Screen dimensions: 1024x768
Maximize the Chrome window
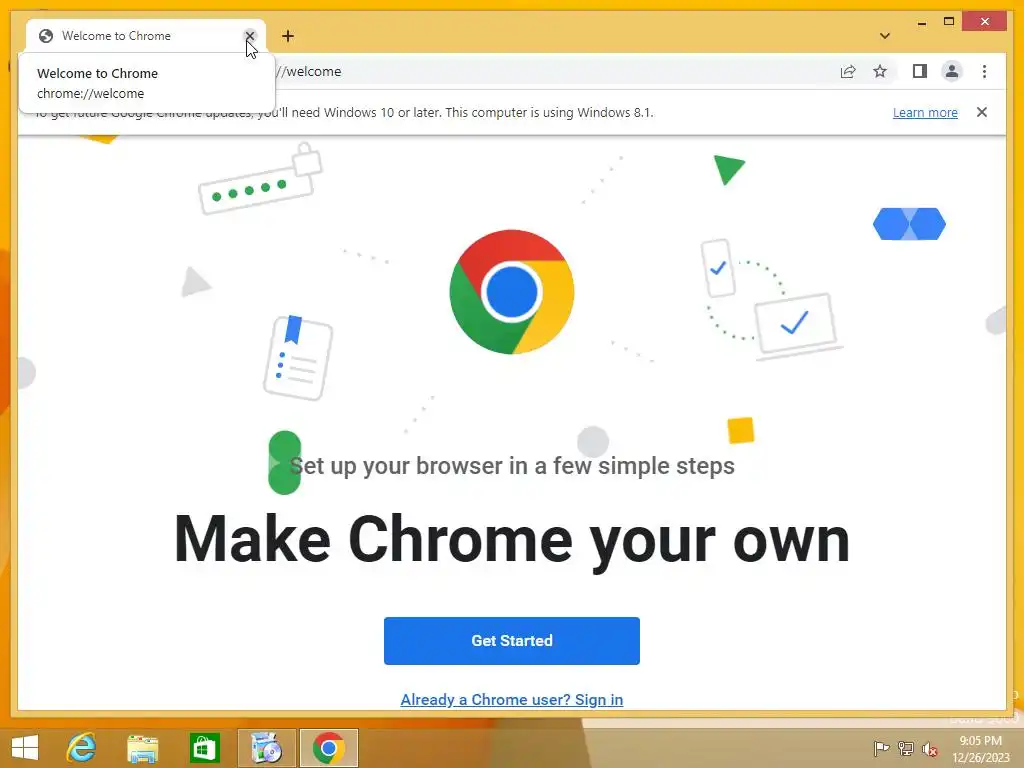coord(949,22)
